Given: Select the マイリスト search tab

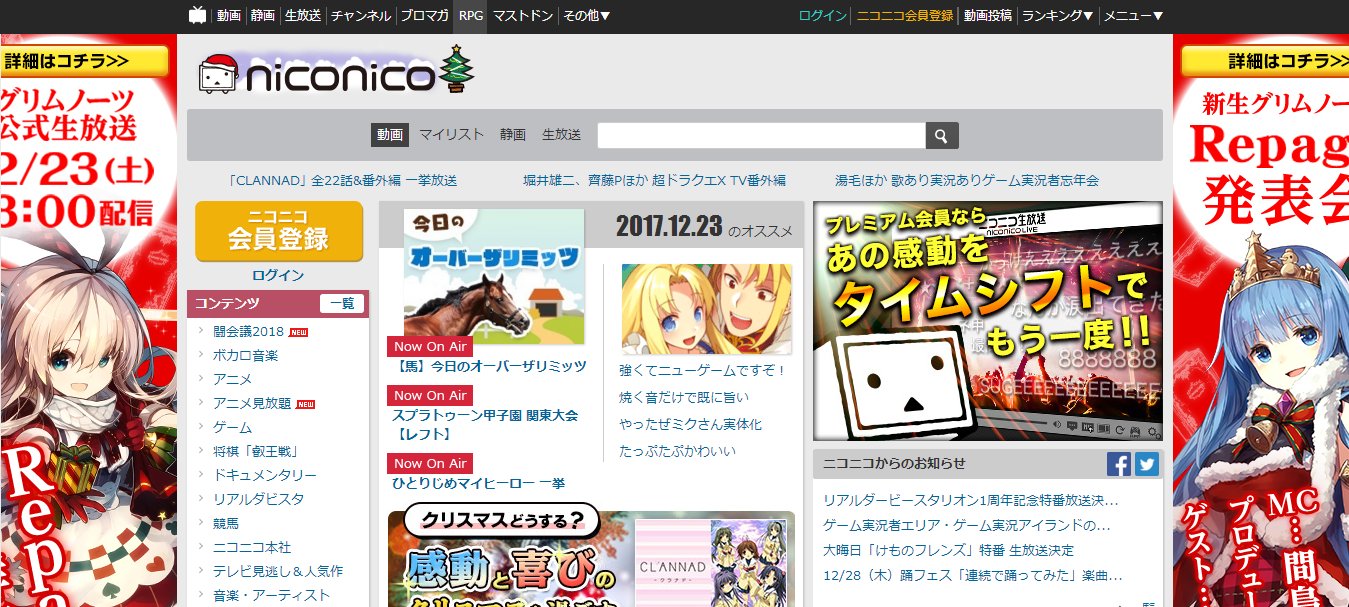Looking at the screenshot, I should click(451, 134).
